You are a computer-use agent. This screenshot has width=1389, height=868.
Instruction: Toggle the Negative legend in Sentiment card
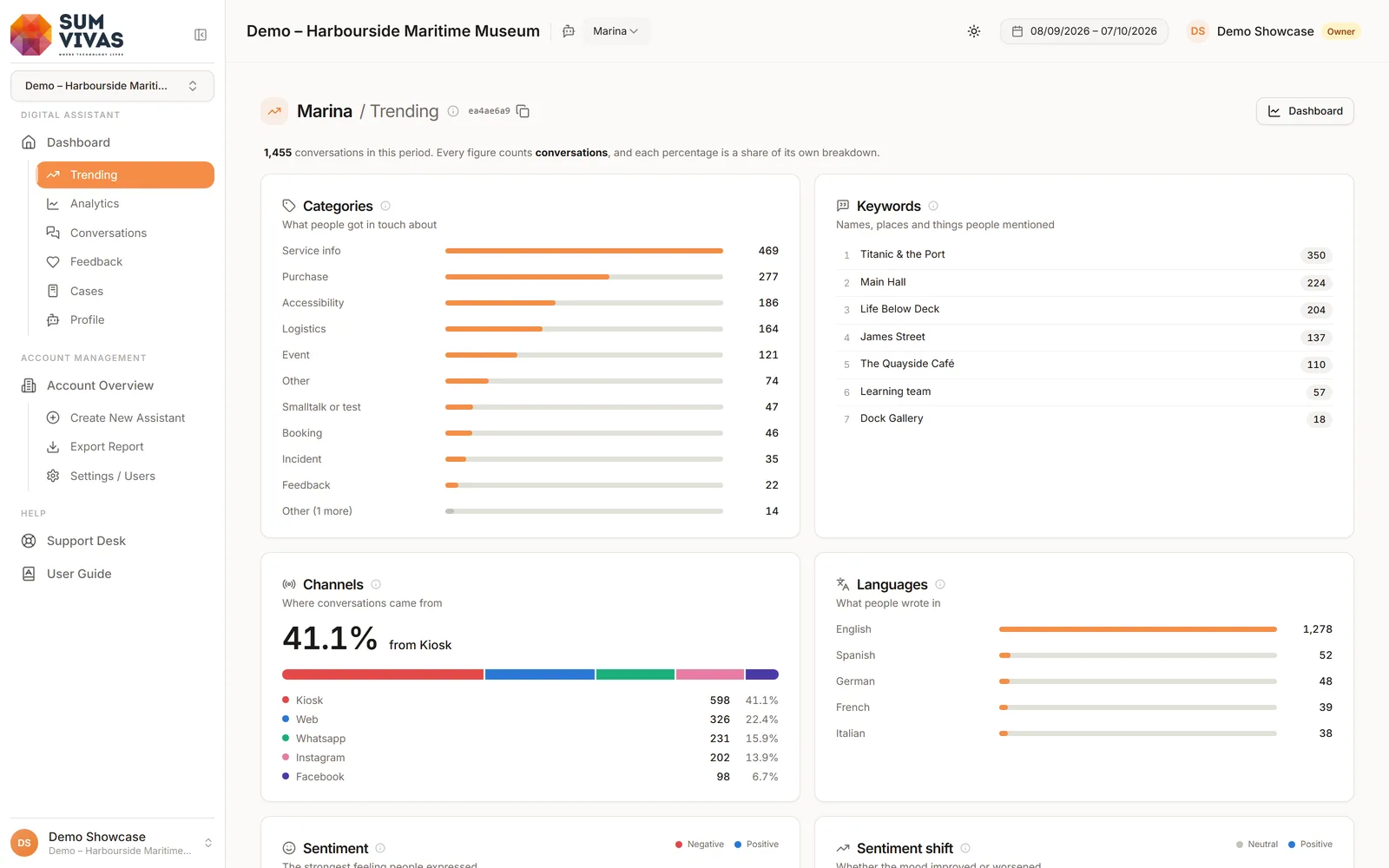[700, 845]
